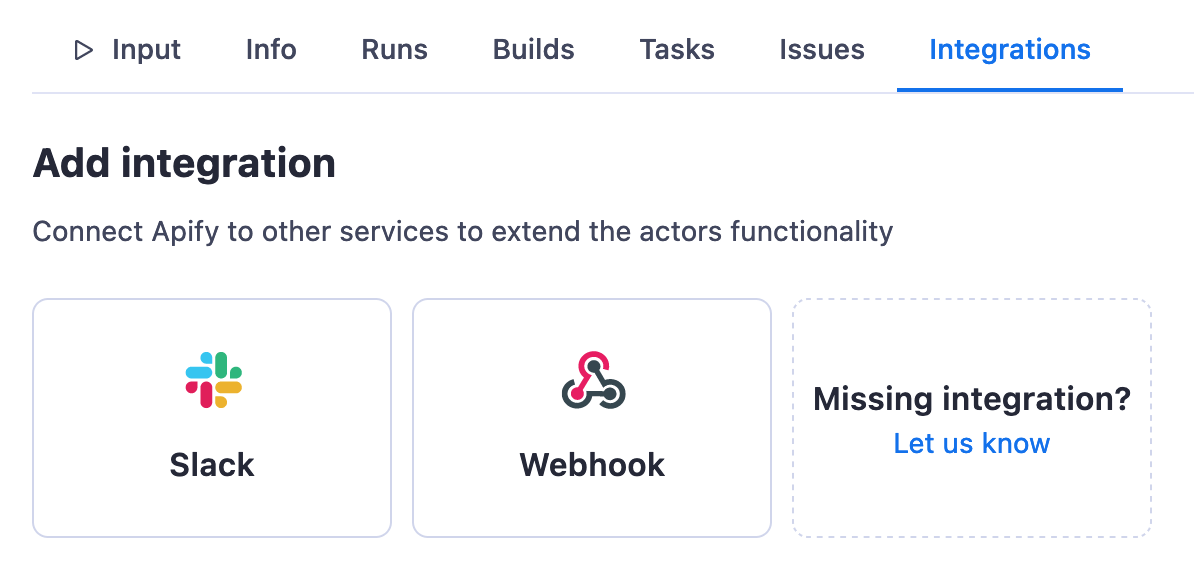Select the Builds tab
Image resolution: width=1194 pixels, height=570 pixels.
click(533, 50)
